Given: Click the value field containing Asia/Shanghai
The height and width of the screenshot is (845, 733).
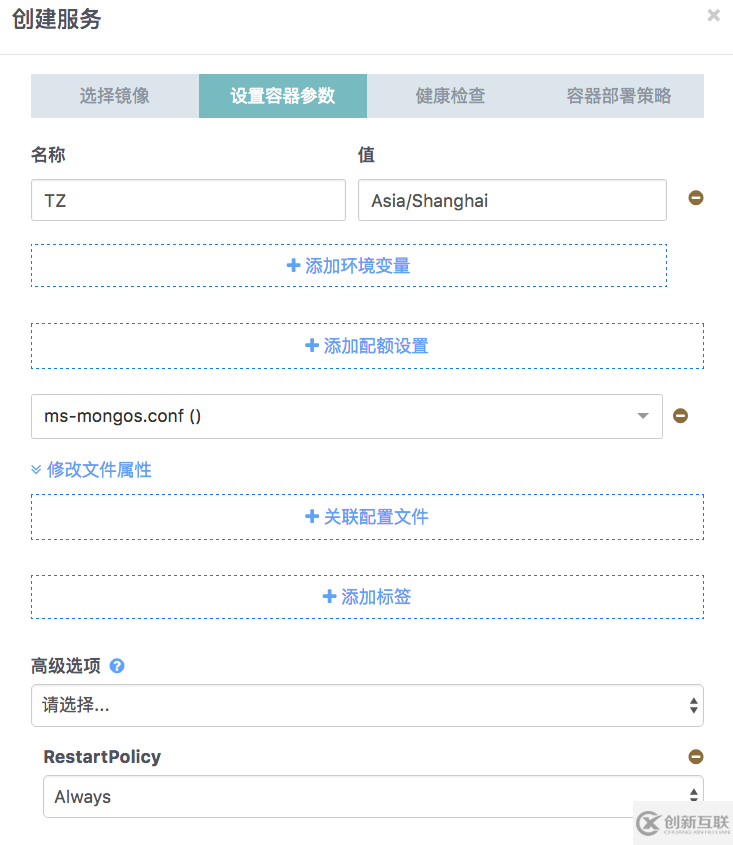Looking at the screenshot, I should pos(512,200).
